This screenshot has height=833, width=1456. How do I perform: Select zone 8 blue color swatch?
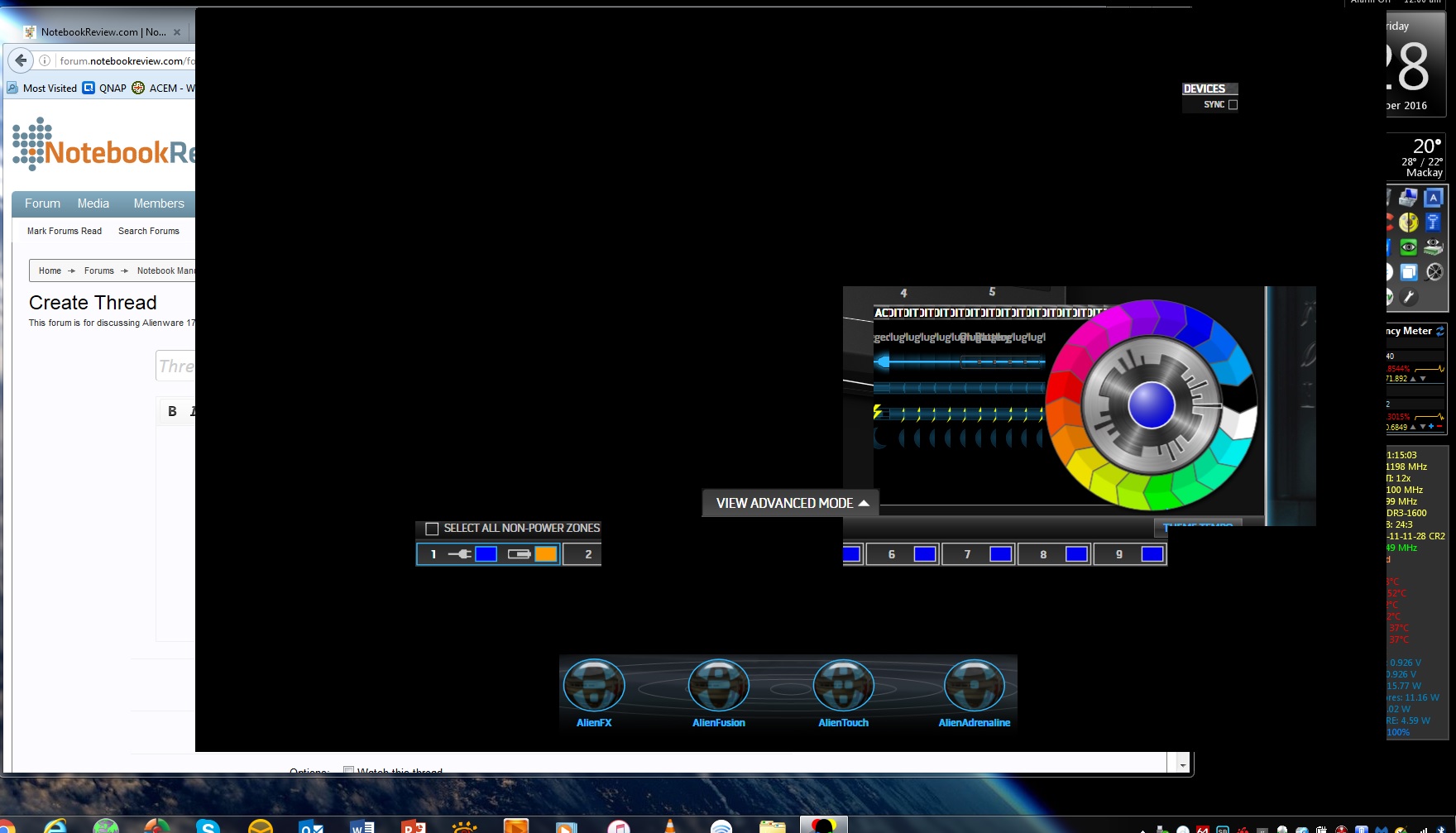(x=1077, y=554)
